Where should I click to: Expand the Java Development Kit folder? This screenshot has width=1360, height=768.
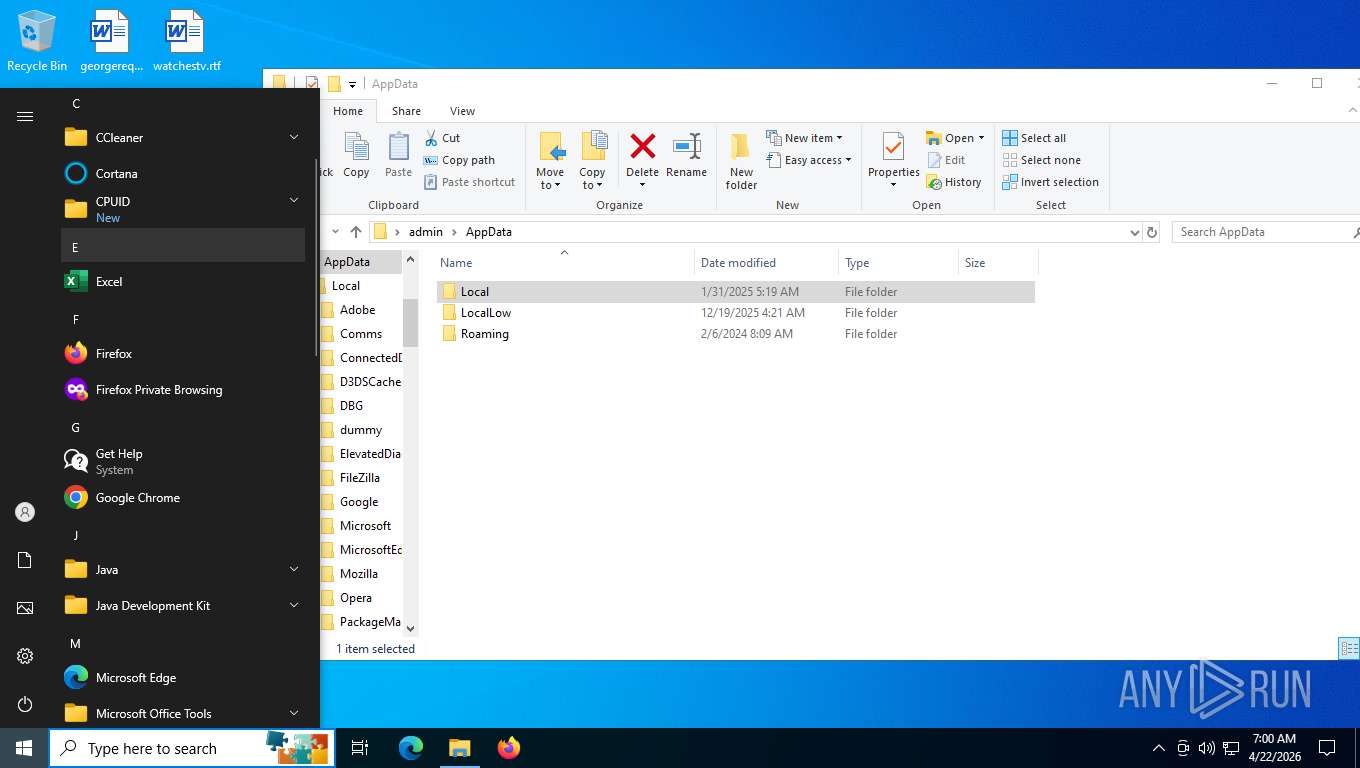click(183, 606)
